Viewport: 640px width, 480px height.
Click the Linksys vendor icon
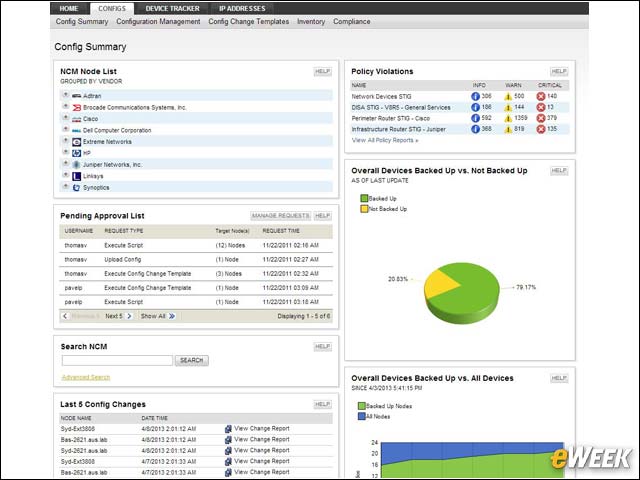[76, 176]
